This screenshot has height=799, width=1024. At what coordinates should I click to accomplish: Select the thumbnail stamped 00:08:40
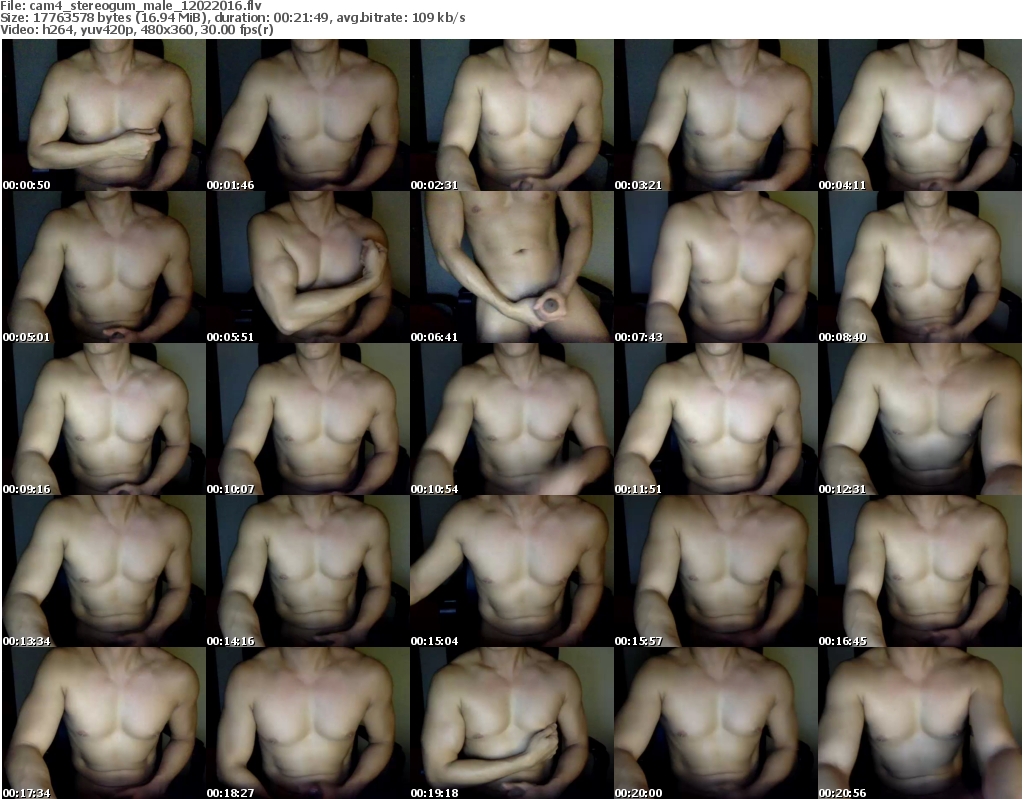(920, 267)
